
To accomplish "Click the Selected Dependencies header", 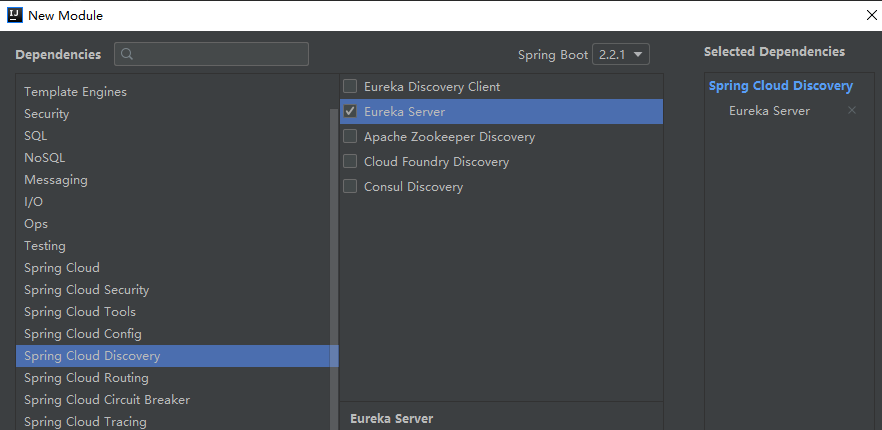I will 775,52.
